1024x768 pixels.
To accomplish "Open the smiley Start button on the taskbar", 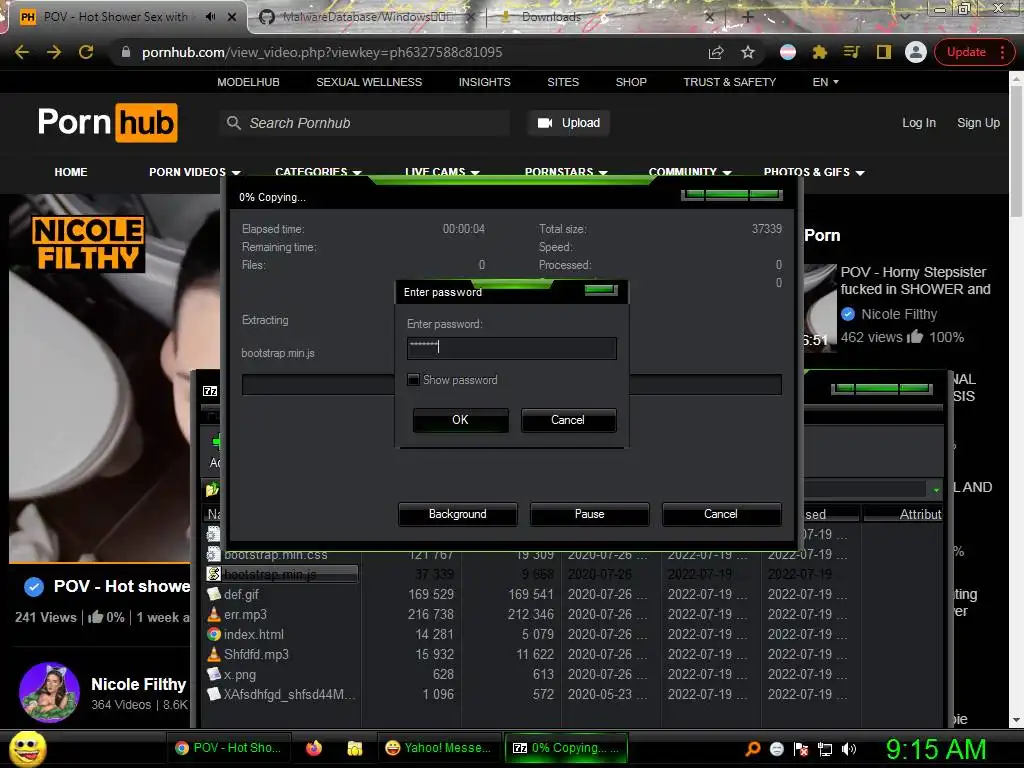I will click(x=28, y=748).
